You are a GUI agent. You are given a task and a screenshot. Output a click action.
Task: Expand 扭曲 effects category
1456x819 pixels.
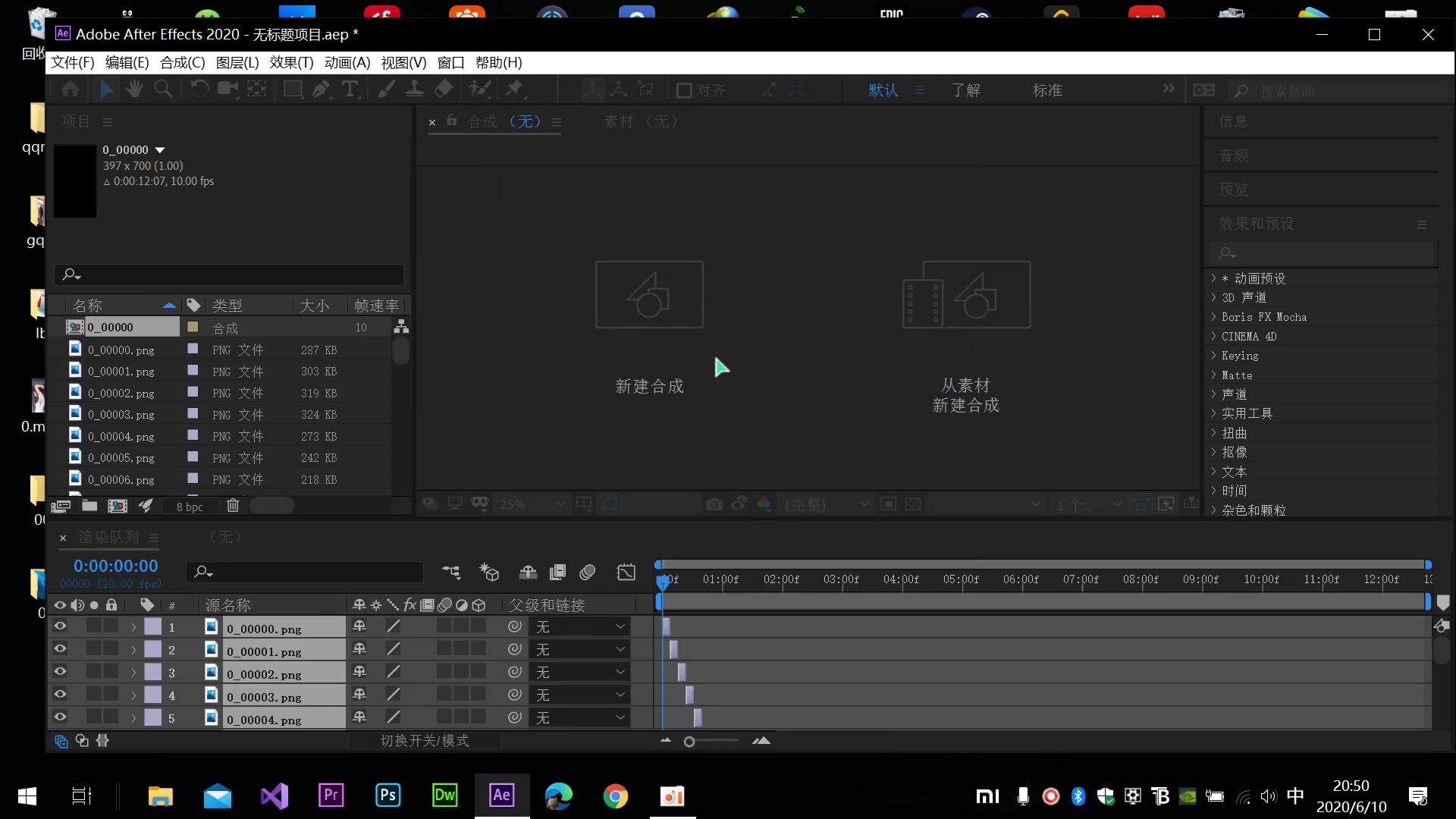(1213, 433)
